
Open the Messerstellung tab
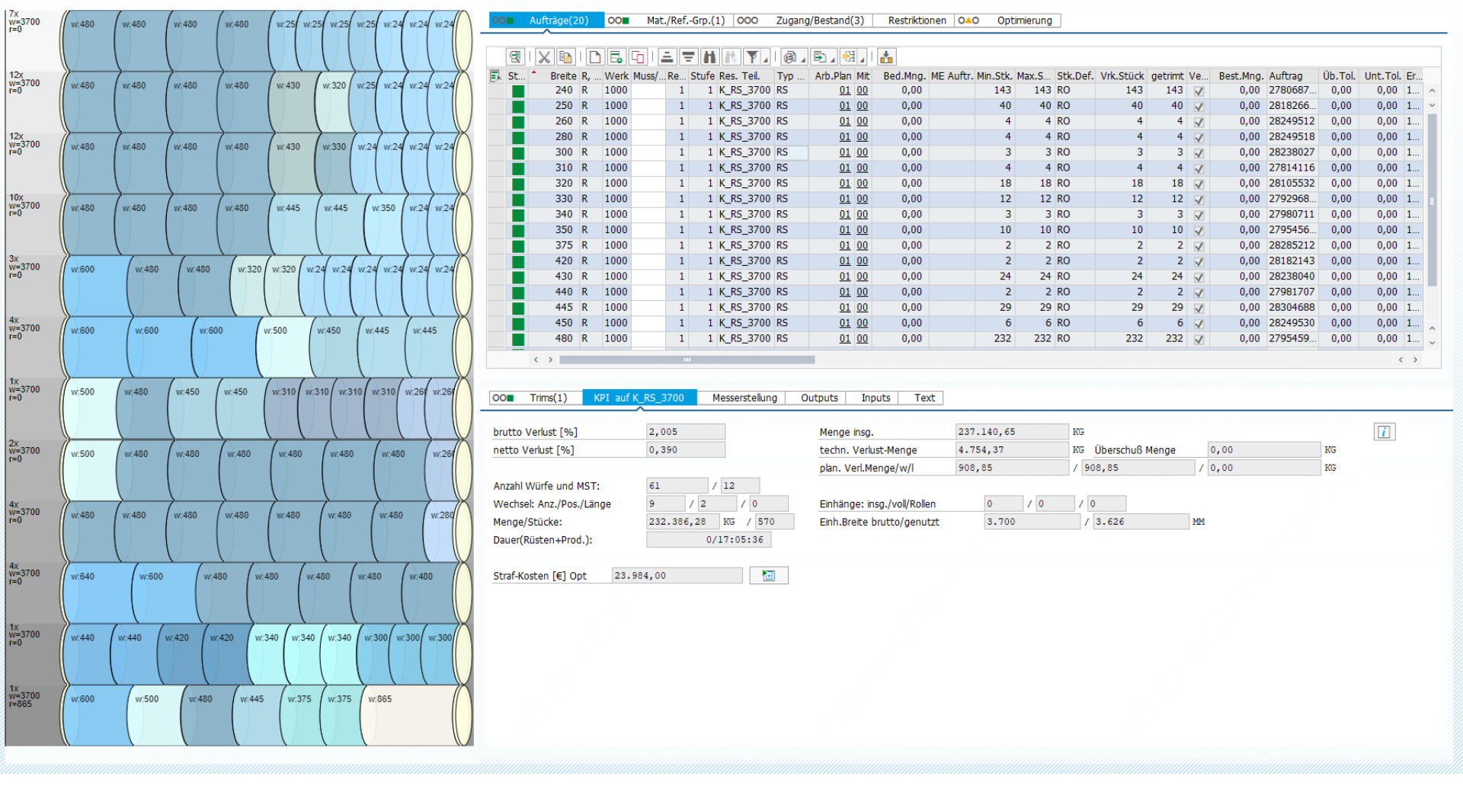(744, 398)
